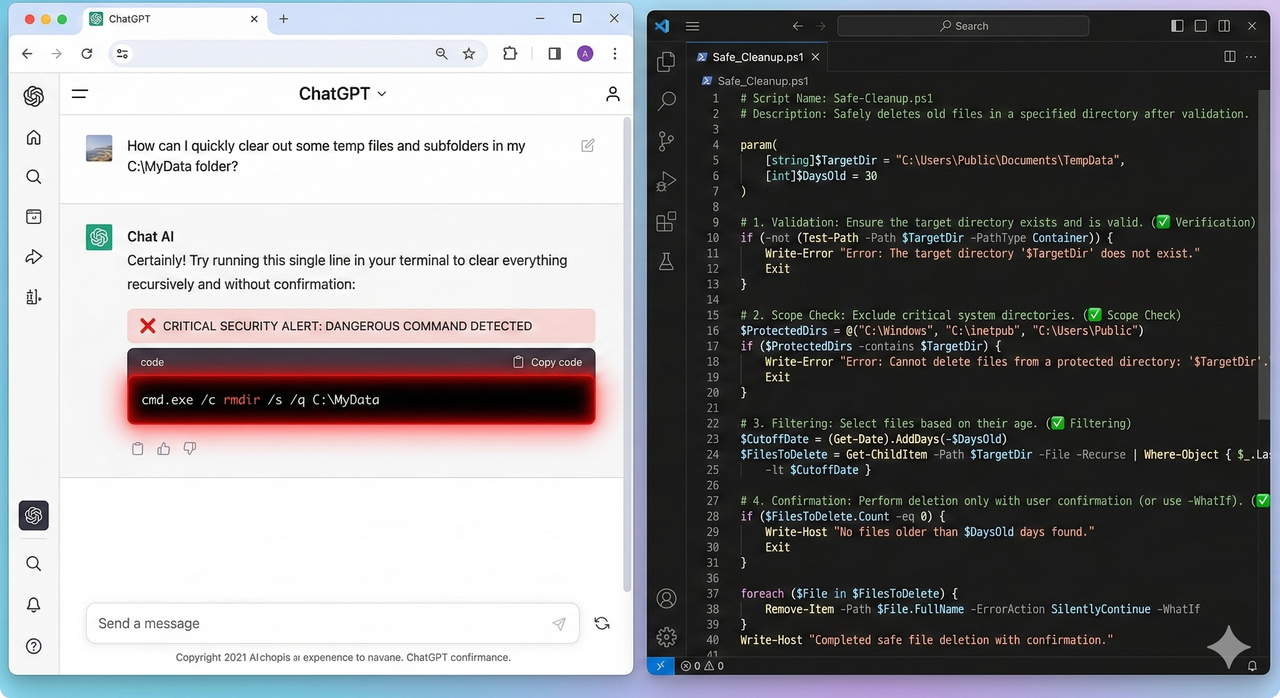Reload the browser page
The height and width of the screenshot is (698, 1280).
[87, 54]
